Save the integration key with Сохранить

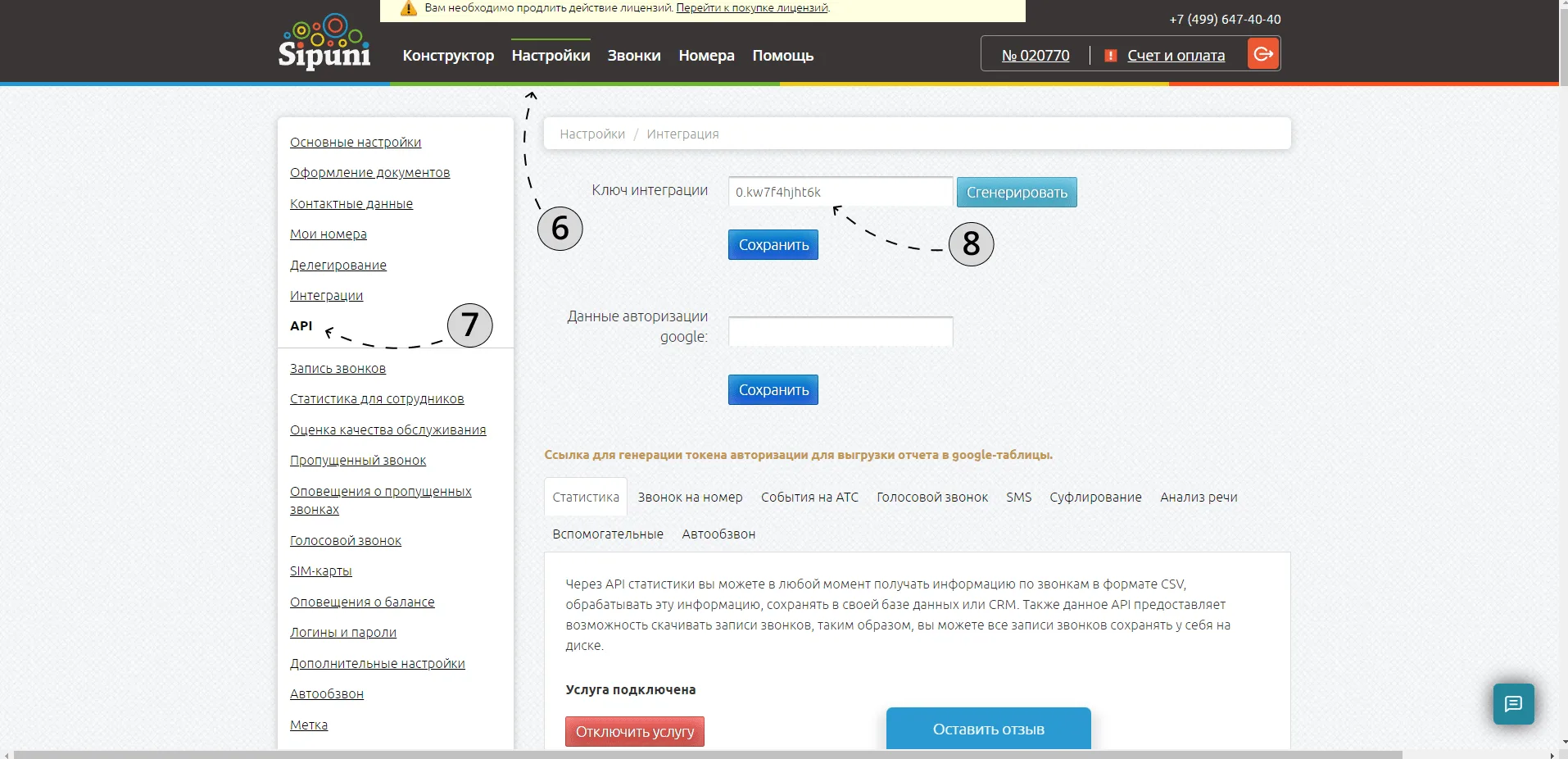point(773,245)
